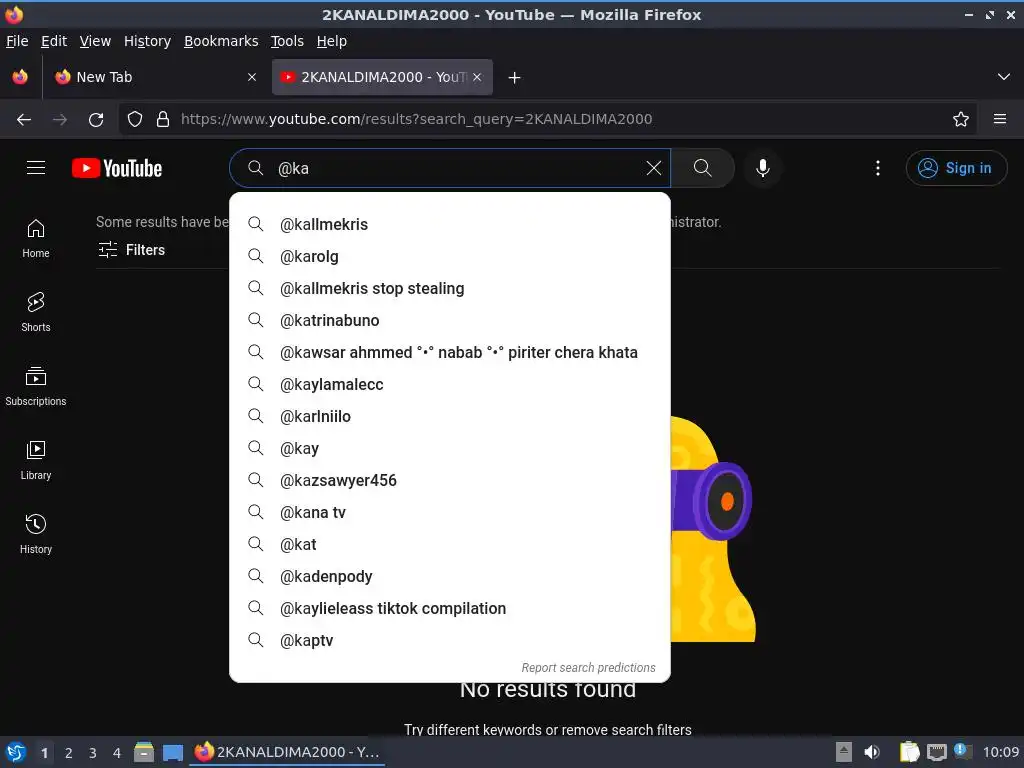The width and height of the screenshot is (1024, 768).
Task: Open Library in sidebar
Action: click(x=36, y=460)
